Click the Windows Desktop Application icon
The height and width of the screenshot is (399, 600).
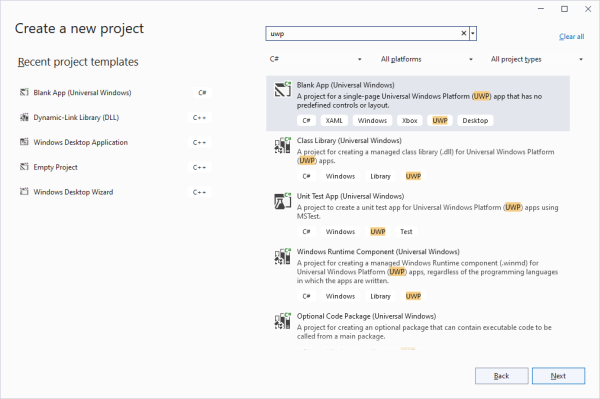coord(24,142)
